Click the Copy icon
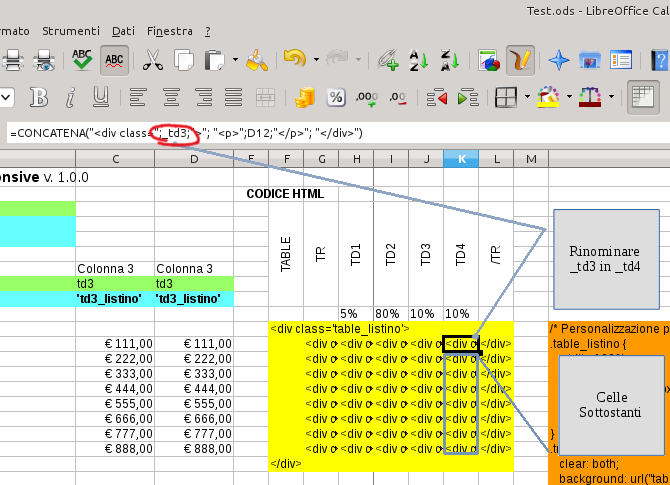This screenshot has height=485, width=670. click(x=184, y=60)
